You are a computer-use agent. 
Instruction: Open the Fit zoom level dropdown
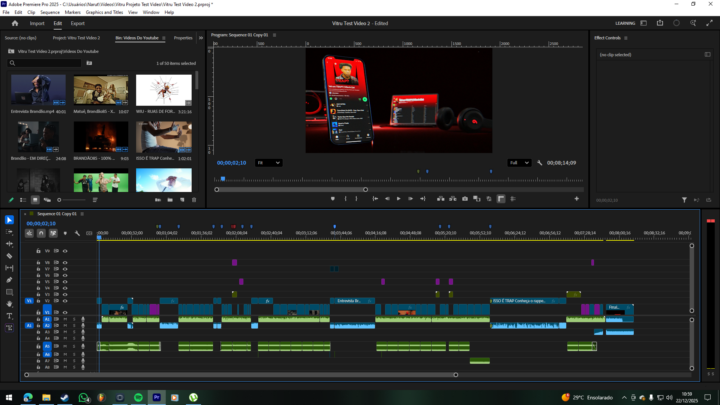(x=268, y=162)
